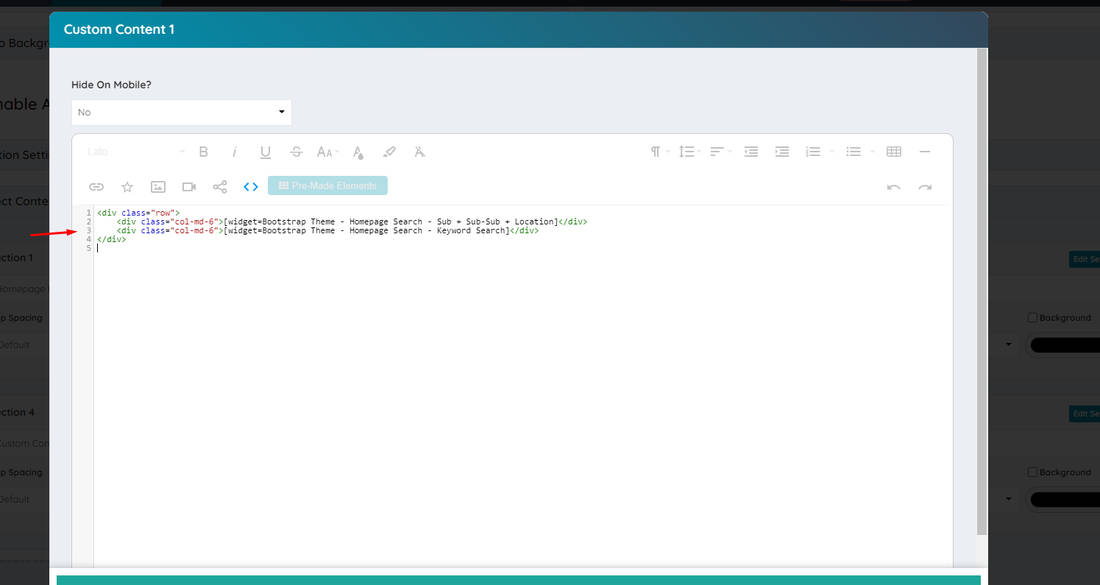This screenshot has width=1100, height=585.
Task: Apply italic formatting
Action: [x=234, y=151]
